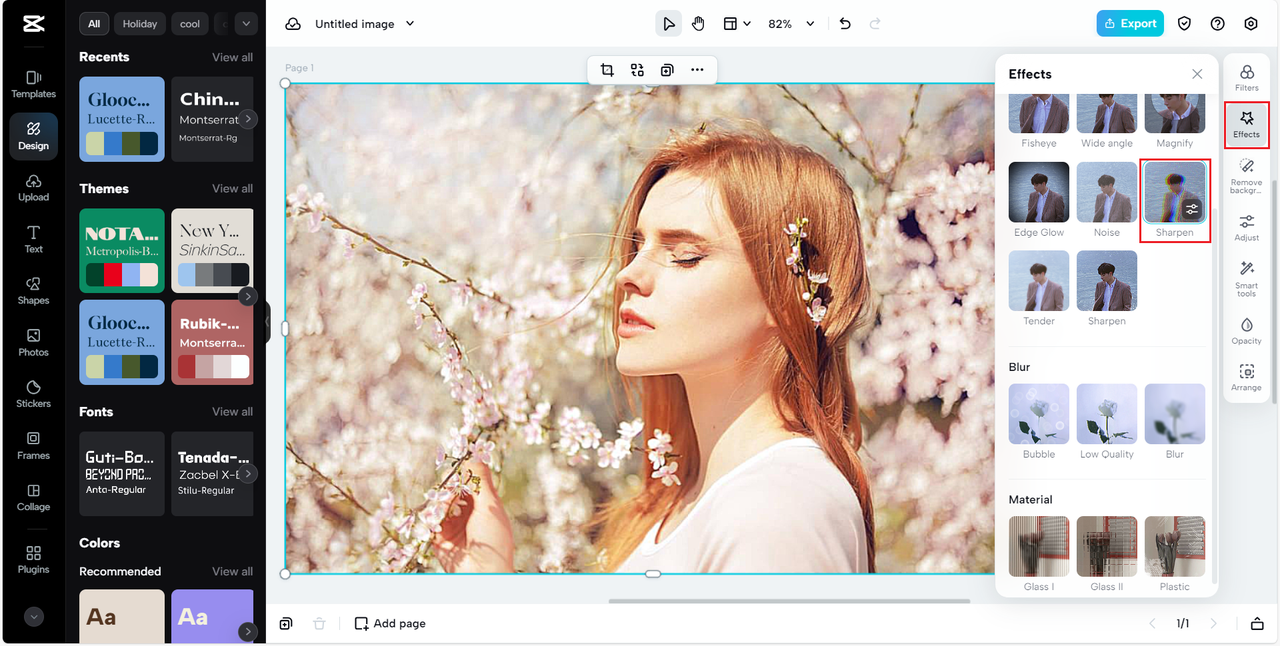Open the Photos panel
1280x646 pixels.
point(33,342)
